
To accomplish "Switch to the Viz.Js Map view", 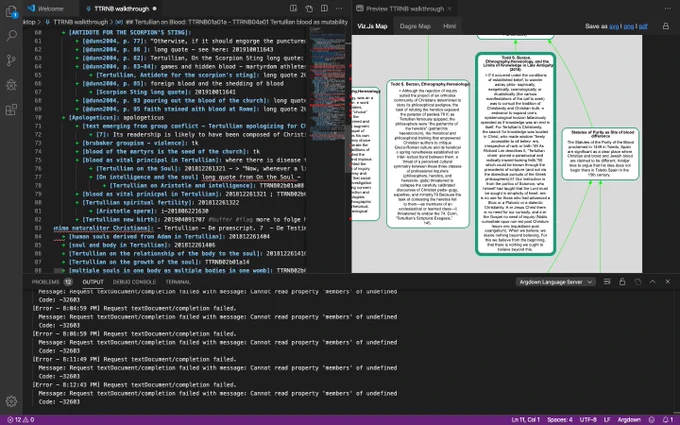I will click(372, 26).
